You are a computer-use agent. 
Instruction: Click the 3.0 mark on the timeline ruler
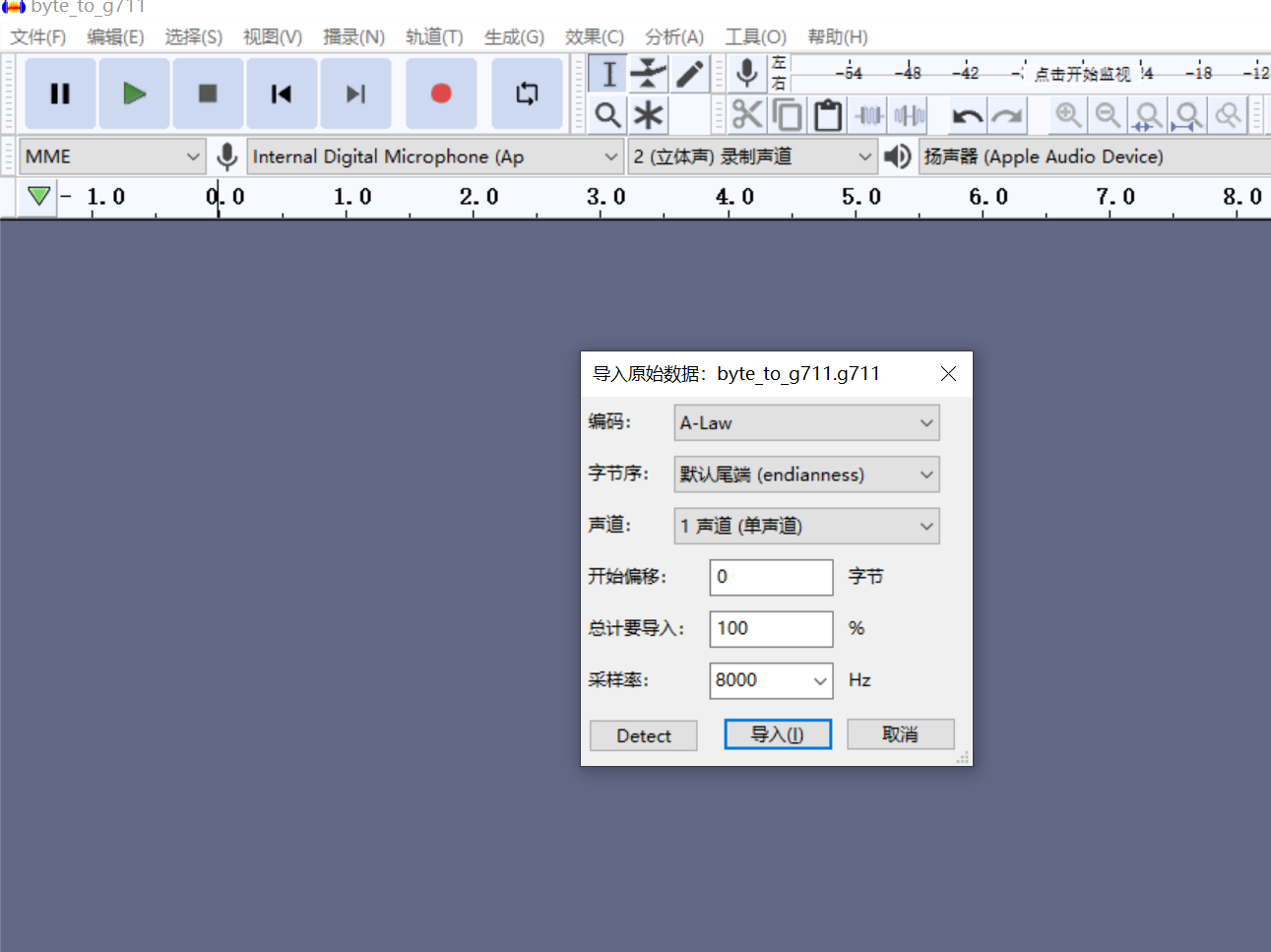point(606,197)
